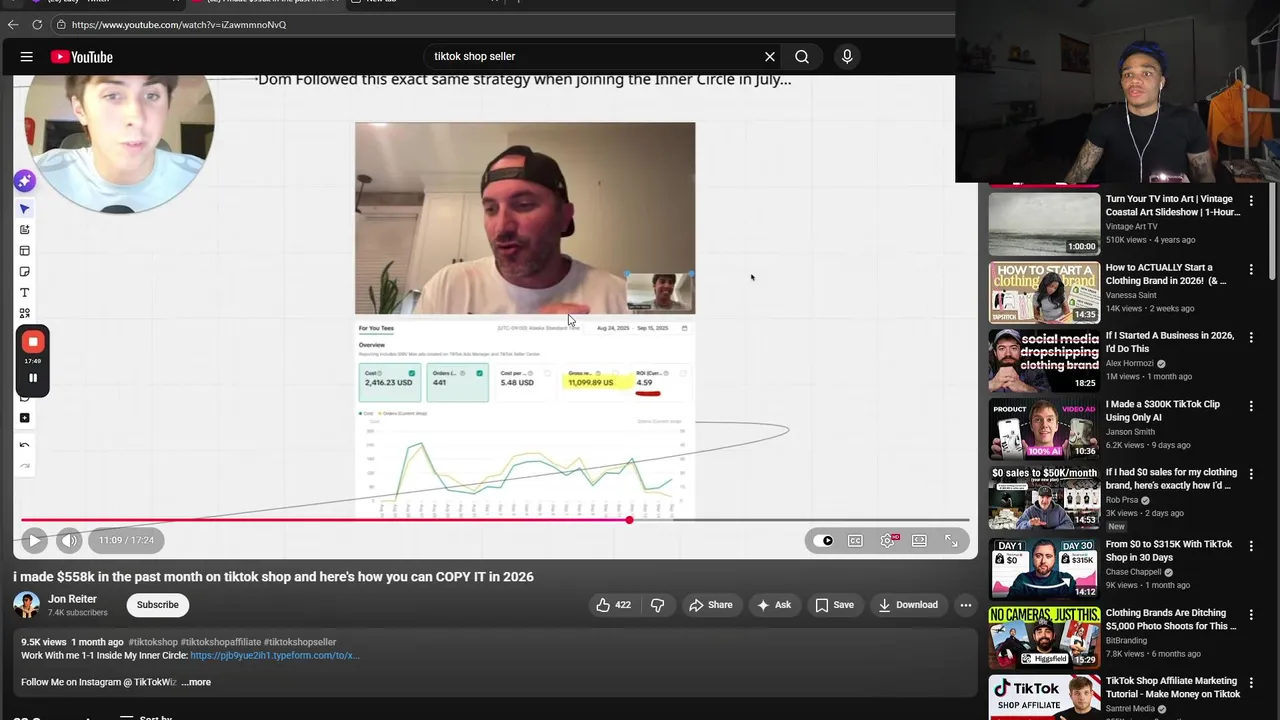Save the video to a playlist

tap(835, 605)
